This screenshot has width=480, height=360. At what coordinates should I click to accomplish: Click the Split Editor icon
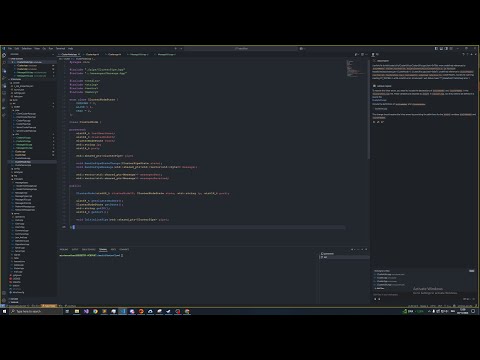(x=362, y=54)
